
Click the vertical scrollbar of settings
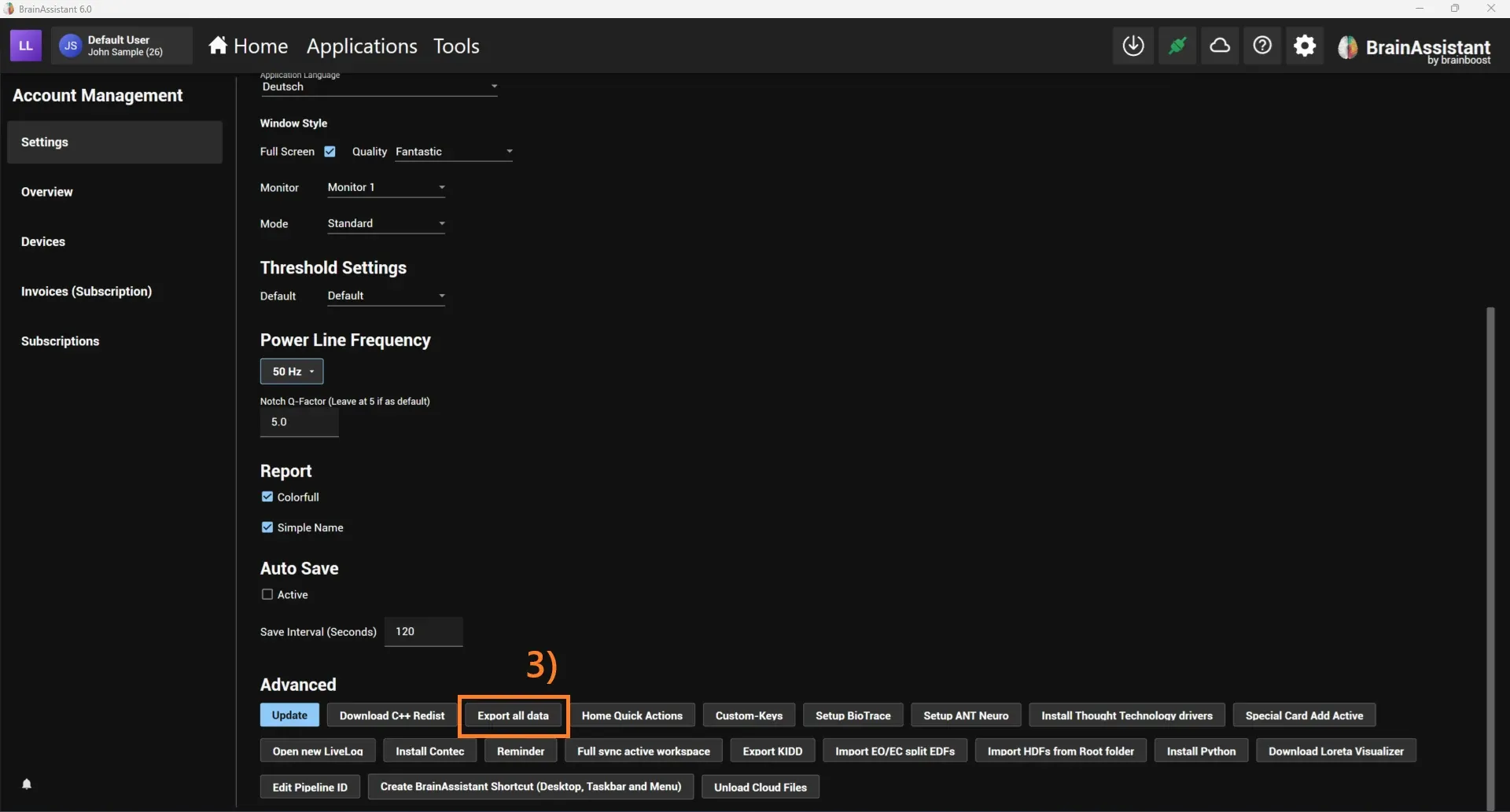[x=1490, y=558]
